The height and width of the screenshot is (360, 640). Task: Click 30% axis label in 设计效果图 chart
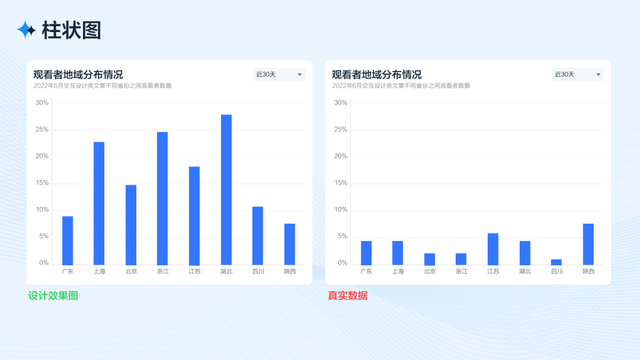point(42,102)
